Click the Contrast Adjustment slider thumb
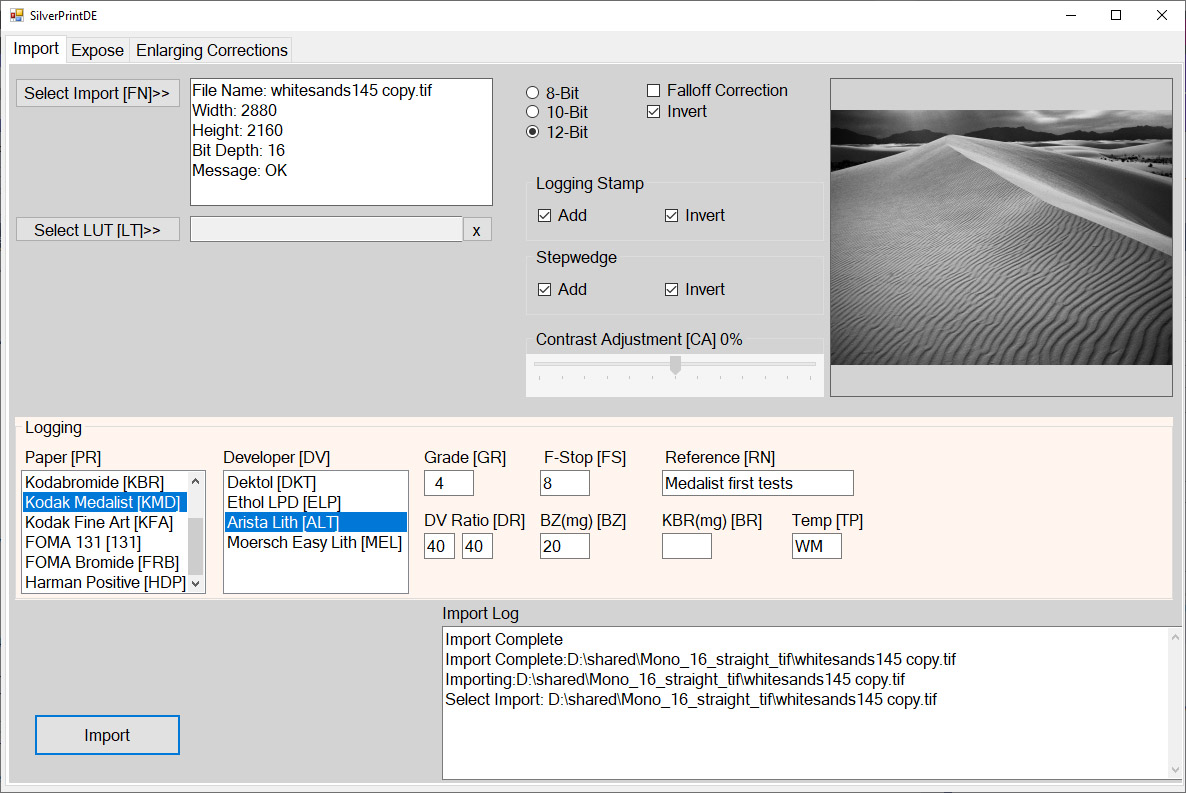Screen dimensions: 1186x793 675,365
